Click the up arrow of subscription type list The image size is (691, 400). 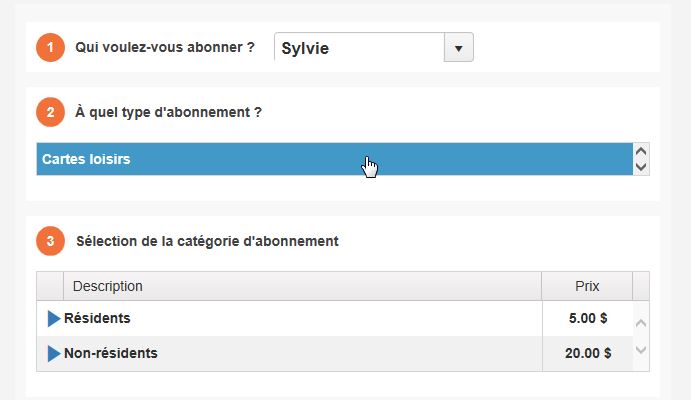pos(641,151)
